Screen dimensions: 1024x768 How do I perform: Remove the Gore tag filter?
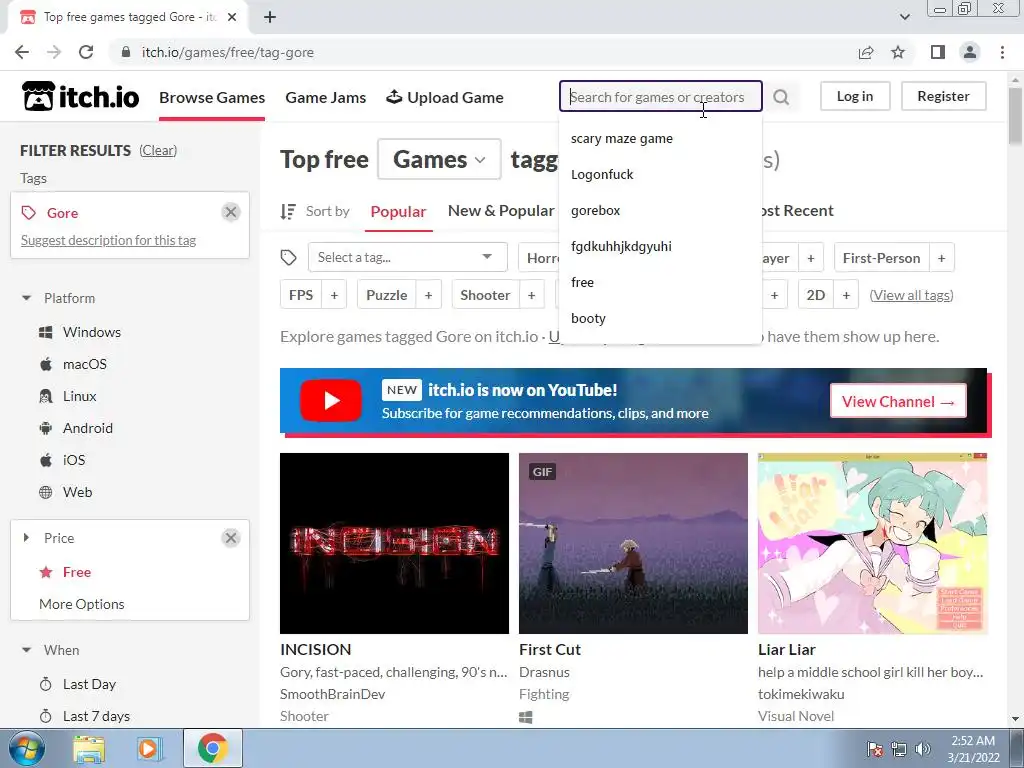[231, 212]
